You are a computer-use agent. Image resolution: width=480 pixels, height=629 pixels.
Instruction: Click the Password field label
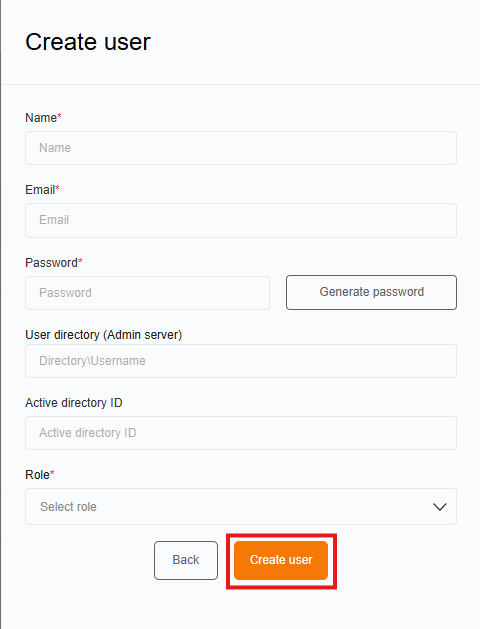pos(51,263)
